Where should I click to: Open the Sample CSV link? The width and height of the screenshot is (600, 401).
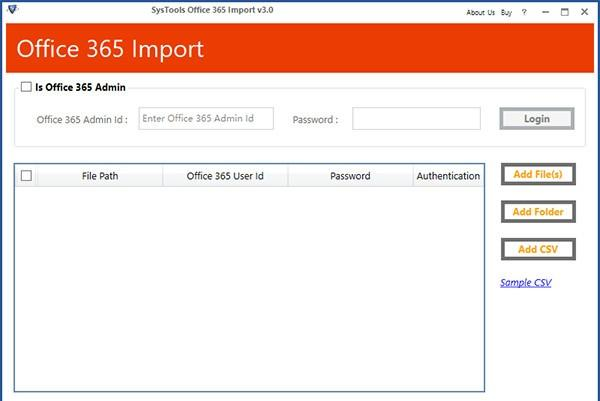click(x=526, y=282)
